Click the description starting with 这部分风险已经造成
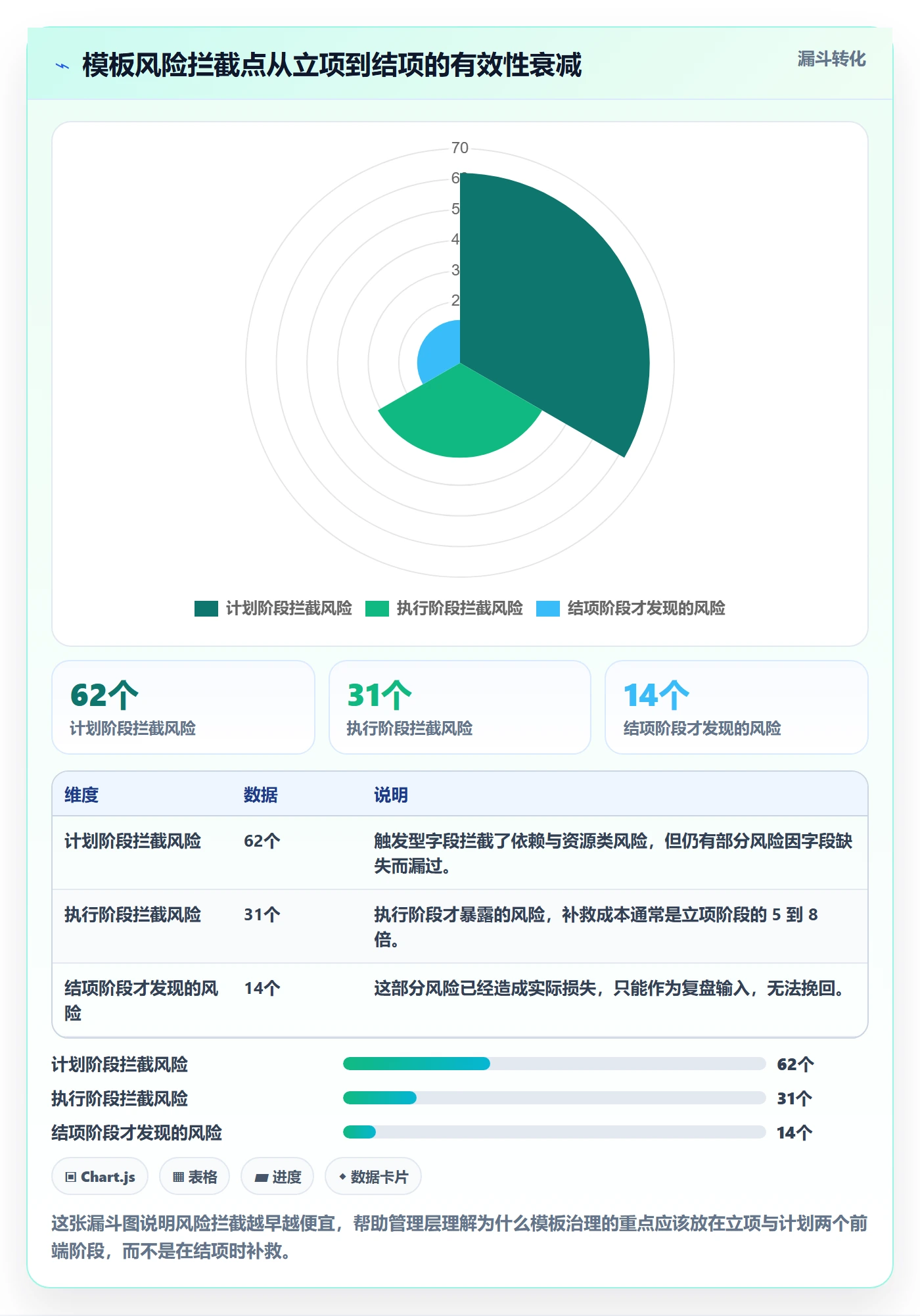920x1316 pixels. pos(612,989)
